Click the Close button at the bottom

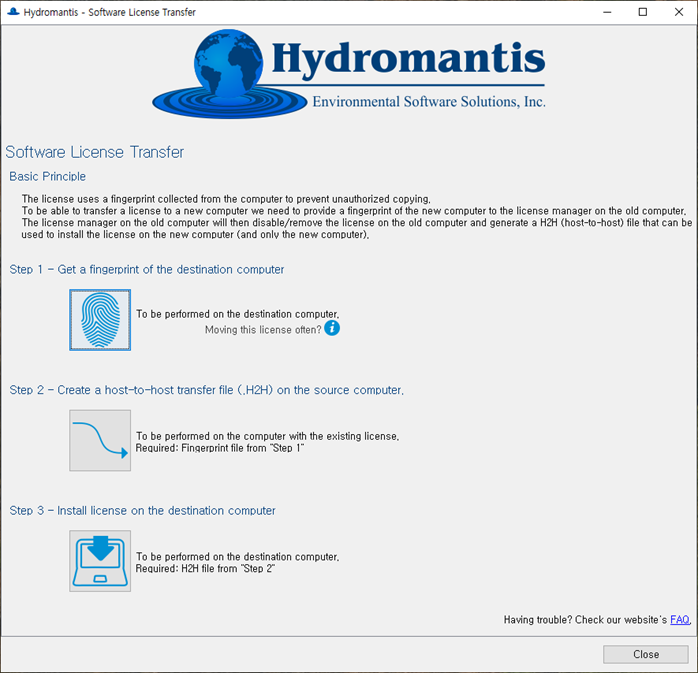coord(646,654)
